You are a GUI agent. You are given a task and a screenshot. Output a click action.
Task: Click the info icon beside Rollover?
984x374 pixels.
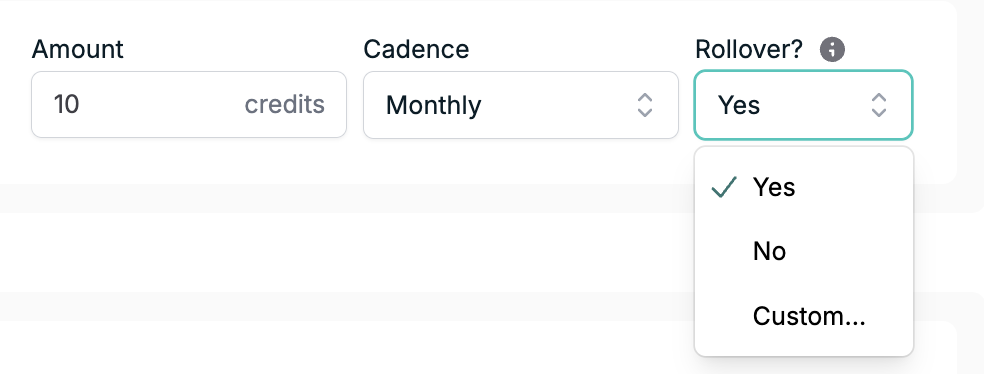click(x=832, y=49)
